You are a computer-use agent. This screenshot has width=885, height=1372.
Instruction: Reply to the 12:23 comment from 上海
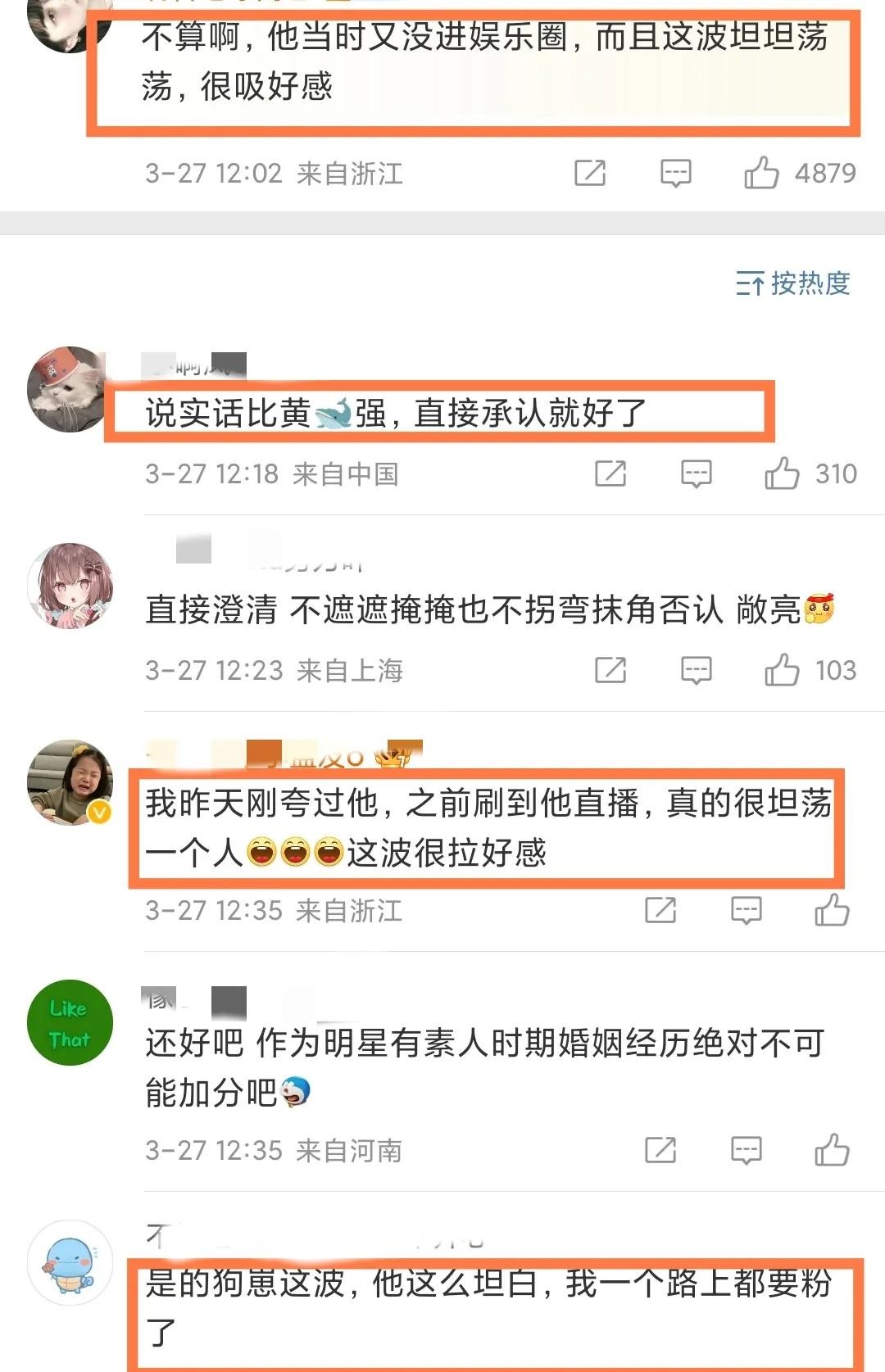coord(697,670)
